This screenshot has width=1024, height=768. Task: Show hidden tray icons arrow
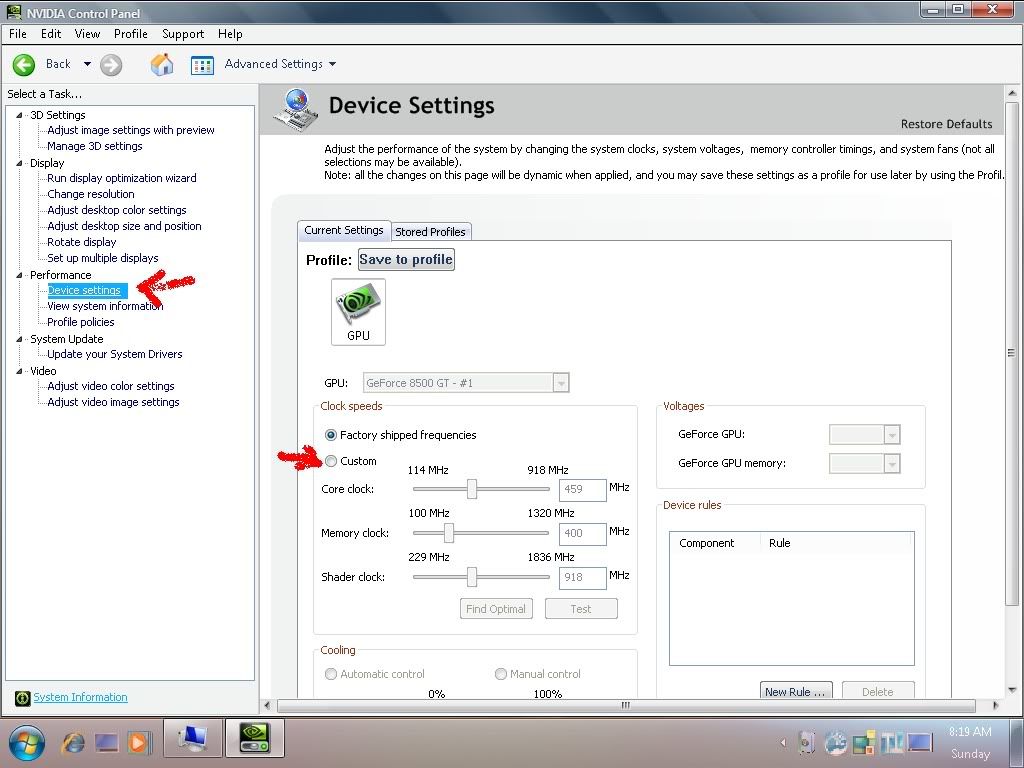[783, 742]
